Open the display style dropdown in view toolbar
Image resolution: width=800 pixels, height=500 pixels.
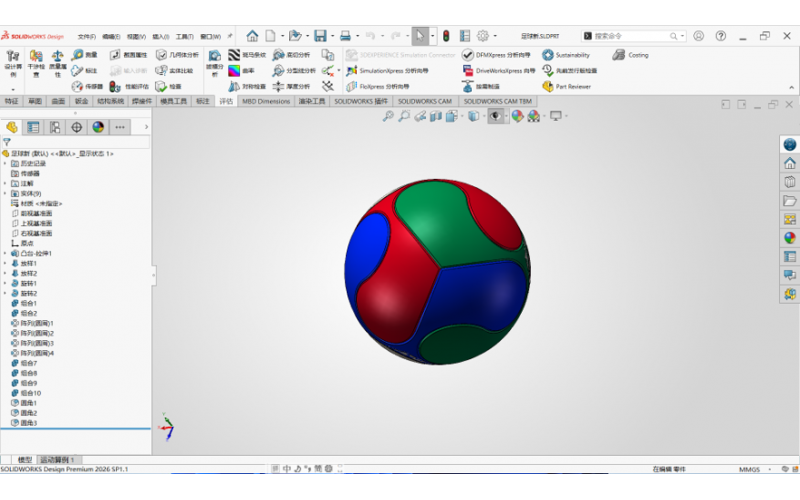484,116
